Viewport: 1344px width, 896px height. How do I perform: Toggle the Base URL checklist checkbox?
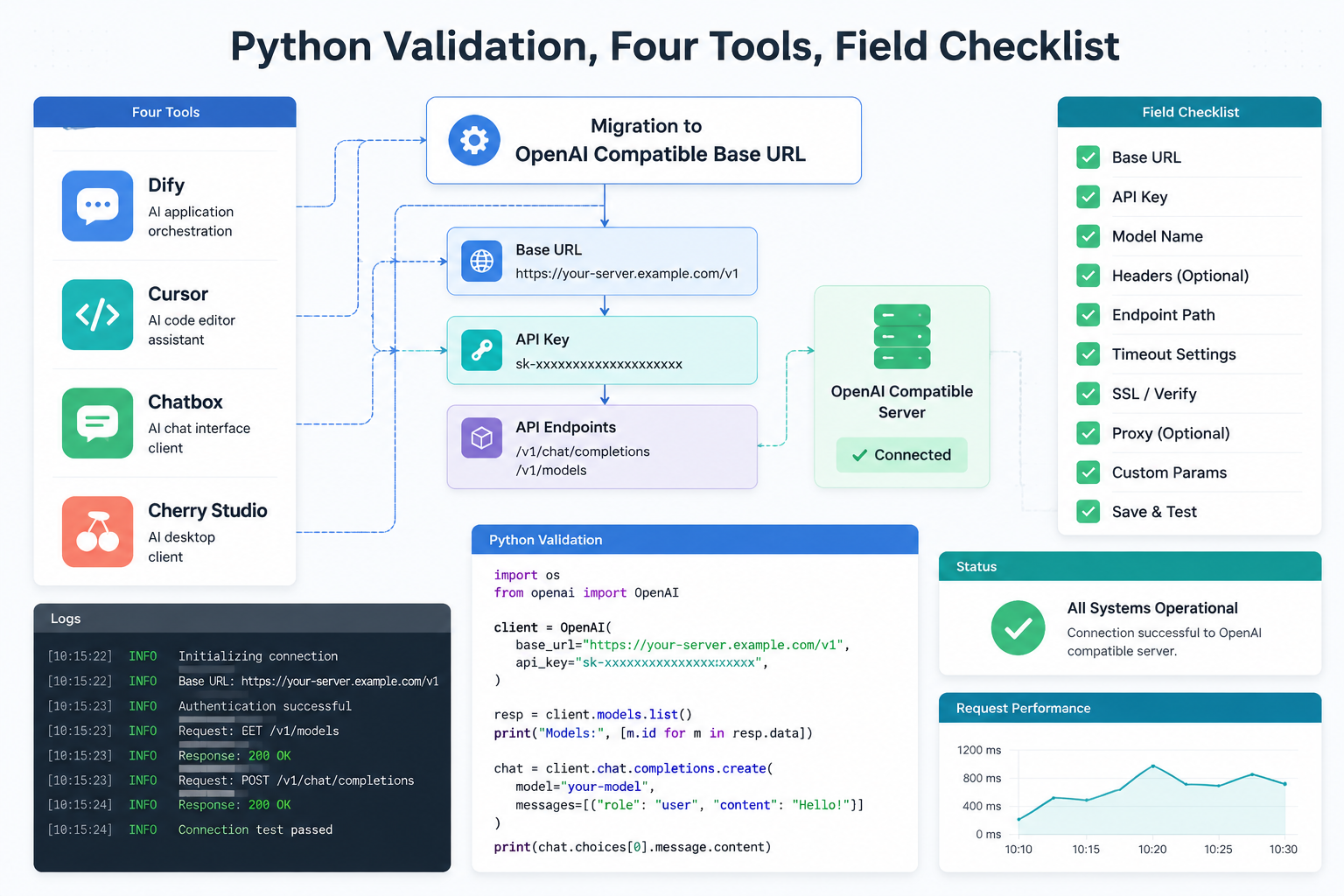click(1088, 157)
